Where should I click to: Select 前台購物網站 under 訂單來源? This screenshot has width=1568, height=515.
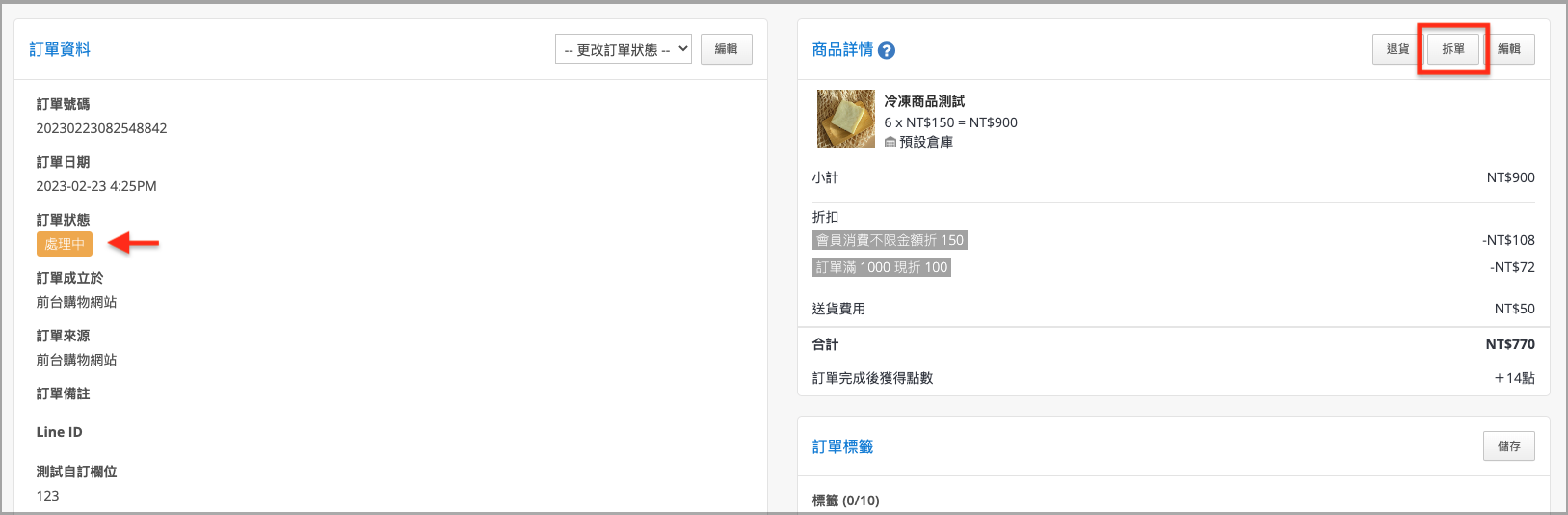[x=76, y=360]
